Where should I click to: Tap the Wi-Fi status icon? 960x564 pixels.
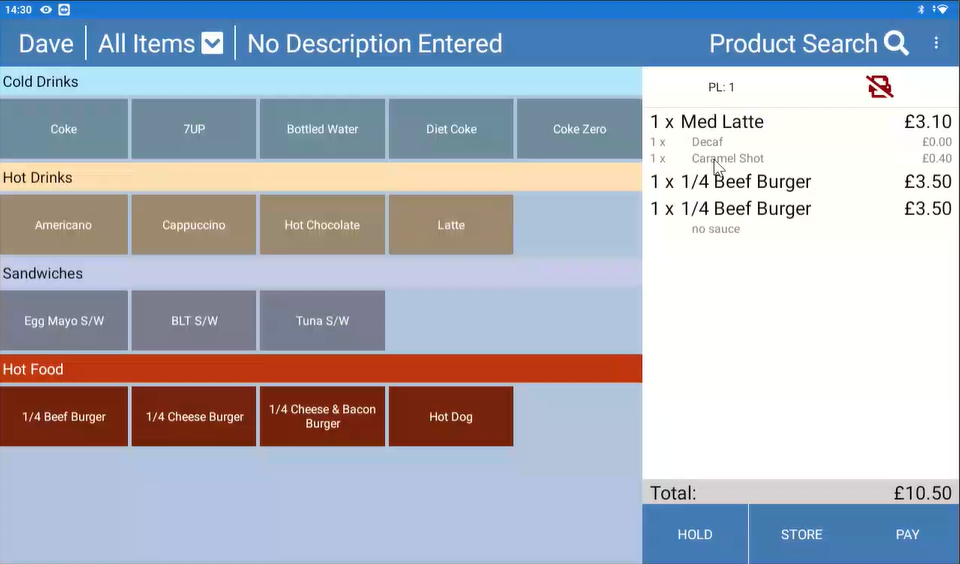941,9
